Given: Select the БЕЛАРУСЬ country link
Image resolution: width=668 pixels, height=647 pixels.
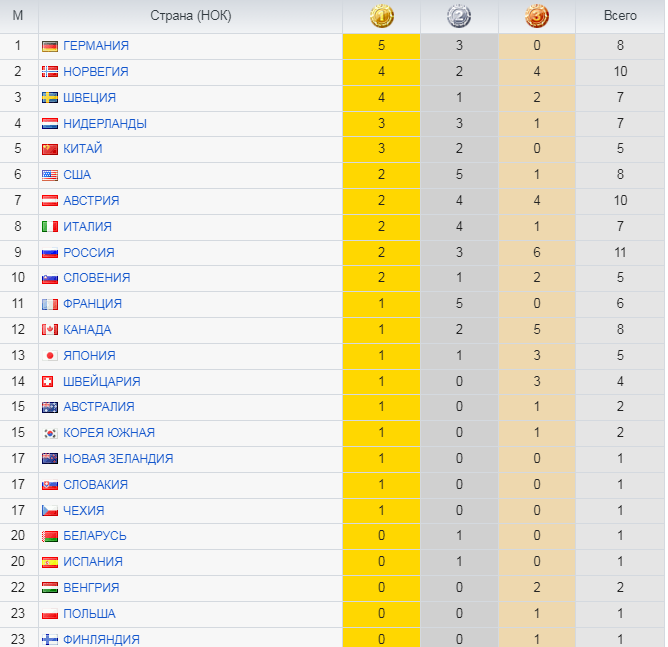Looking at the screenshot, I should coord(94,536).
